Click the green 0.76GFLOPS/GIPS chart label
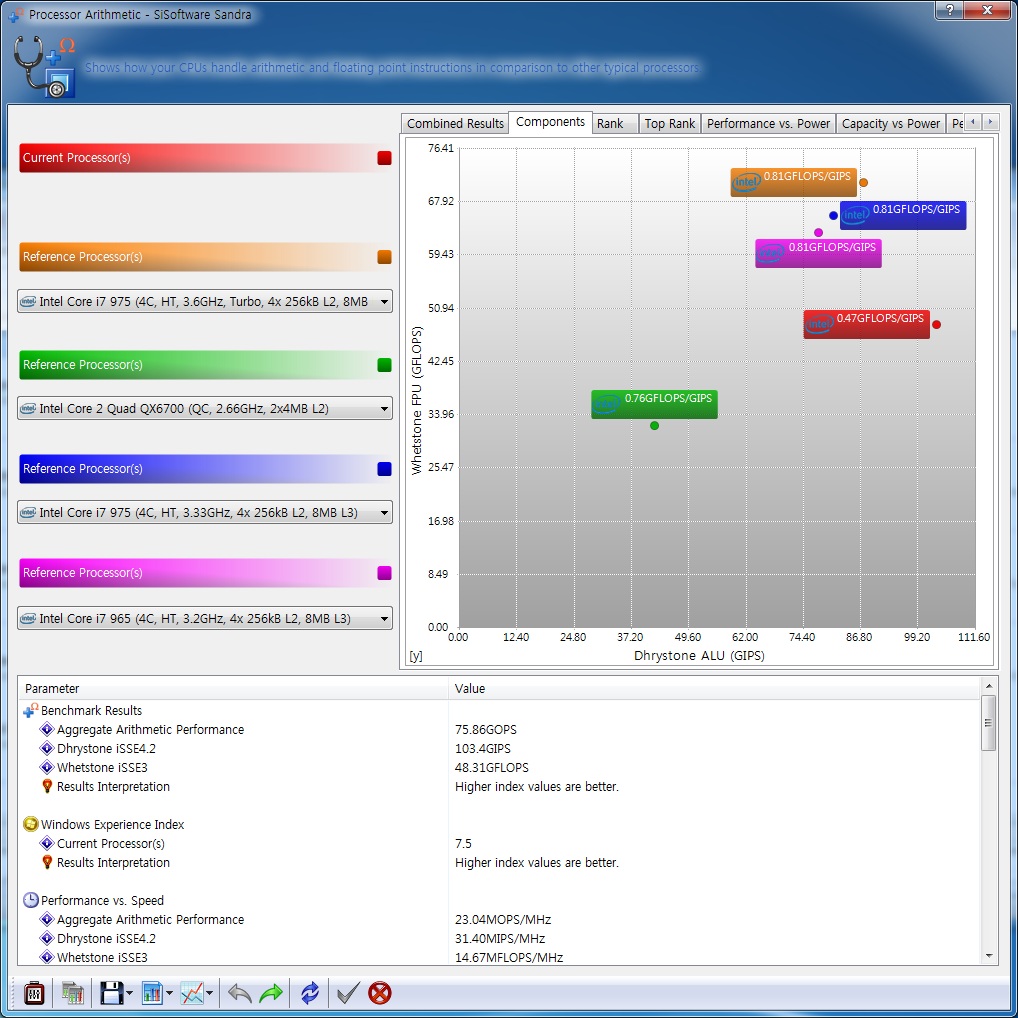 654,404
